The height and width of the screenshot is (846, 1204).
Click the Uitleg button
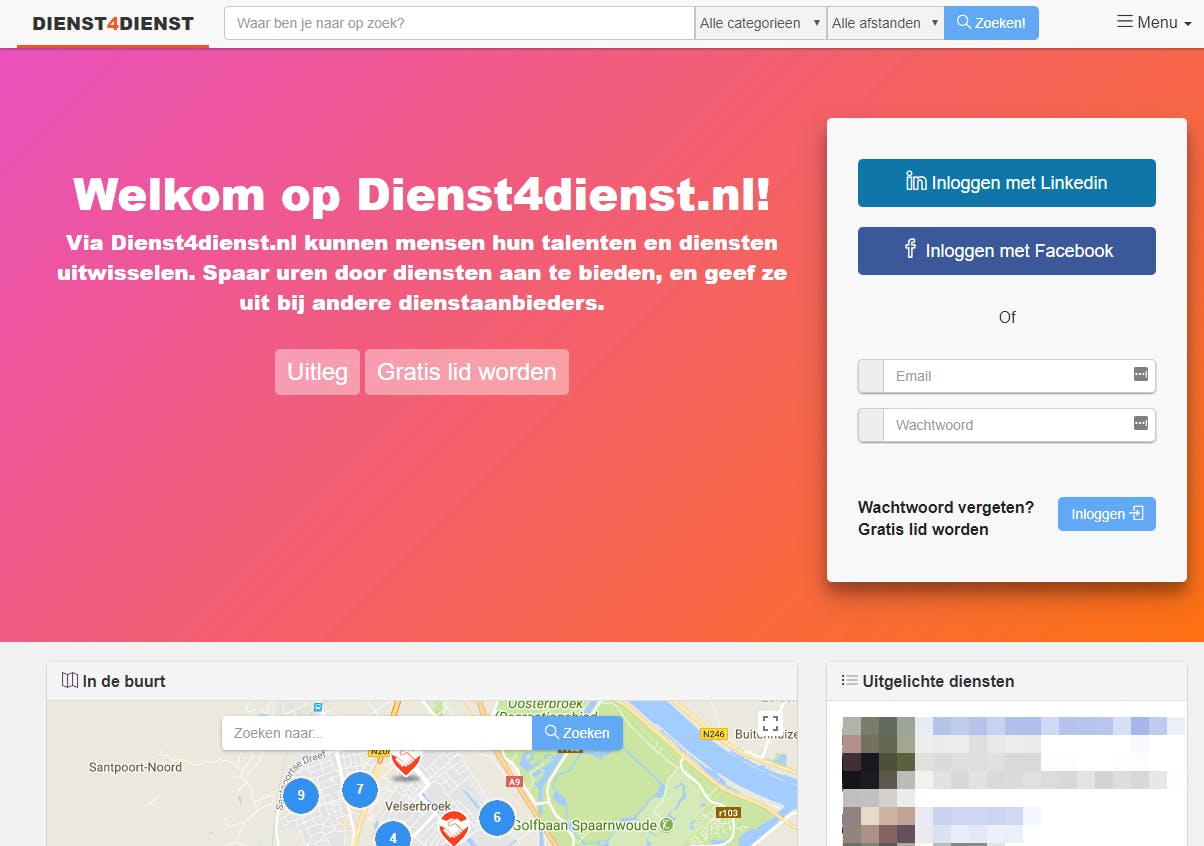(317, 372)
